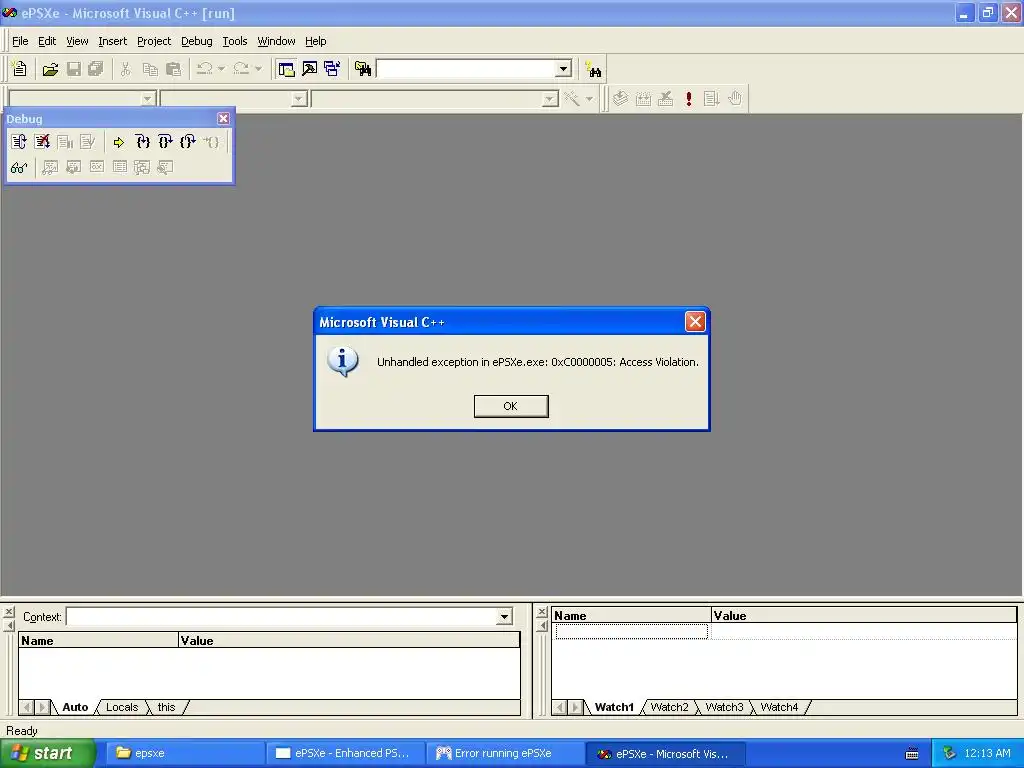Toggle the Disassembly window icon in Debug toolbar

(x=165, y=168)
